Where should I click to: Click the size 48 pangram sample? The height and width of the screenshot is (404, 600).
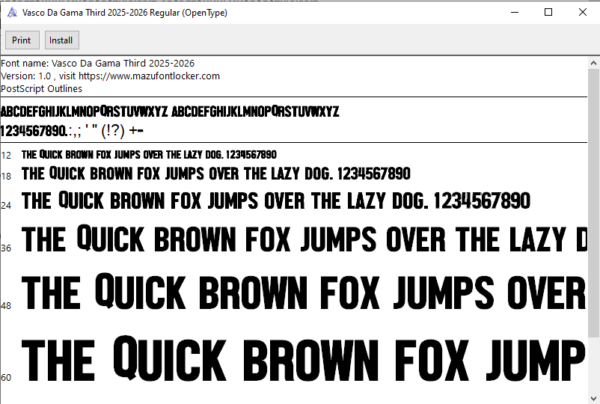point(303,292)
